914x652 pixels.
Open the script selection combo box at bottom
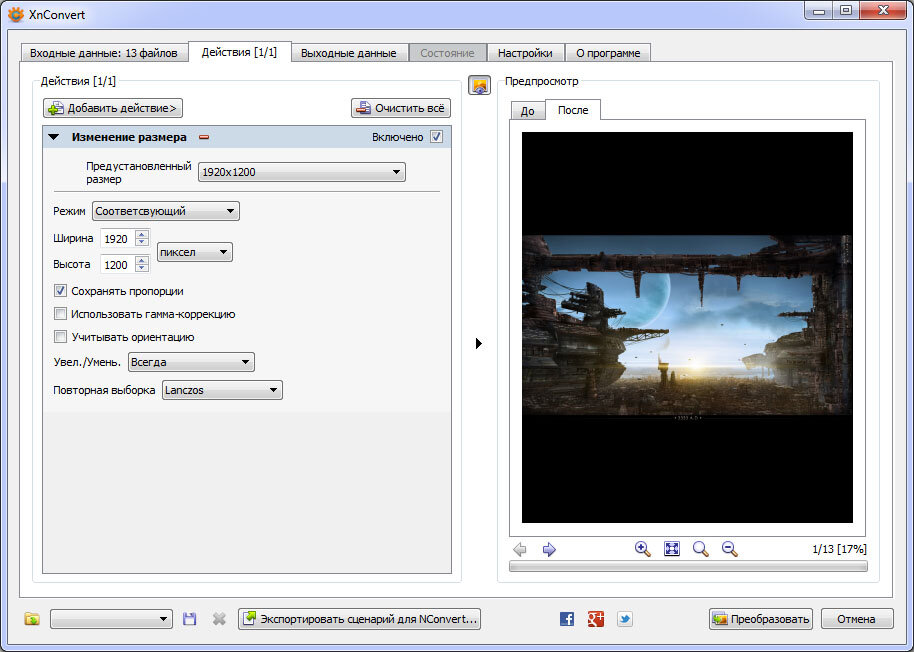click(111, 619)
